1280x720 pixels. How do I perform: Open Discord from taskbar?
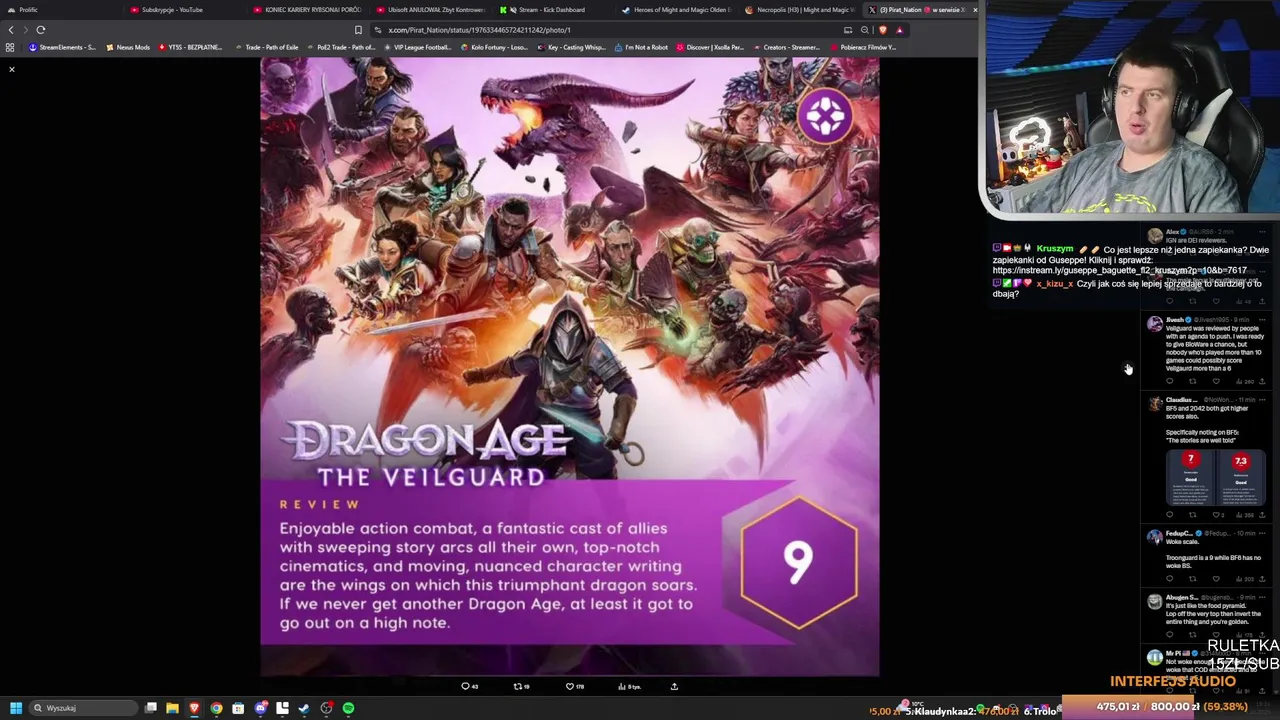click(260, 708)
